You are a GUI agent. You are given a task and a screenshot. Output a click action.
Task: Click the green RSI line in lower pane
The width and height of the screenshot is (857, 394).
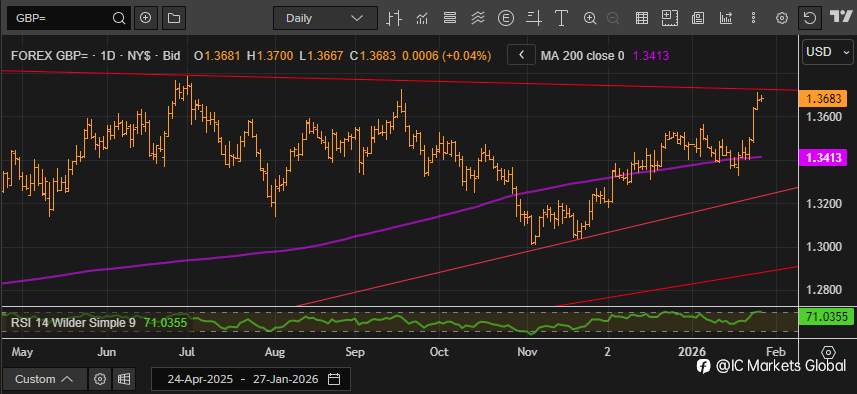[x=383, y=321]
